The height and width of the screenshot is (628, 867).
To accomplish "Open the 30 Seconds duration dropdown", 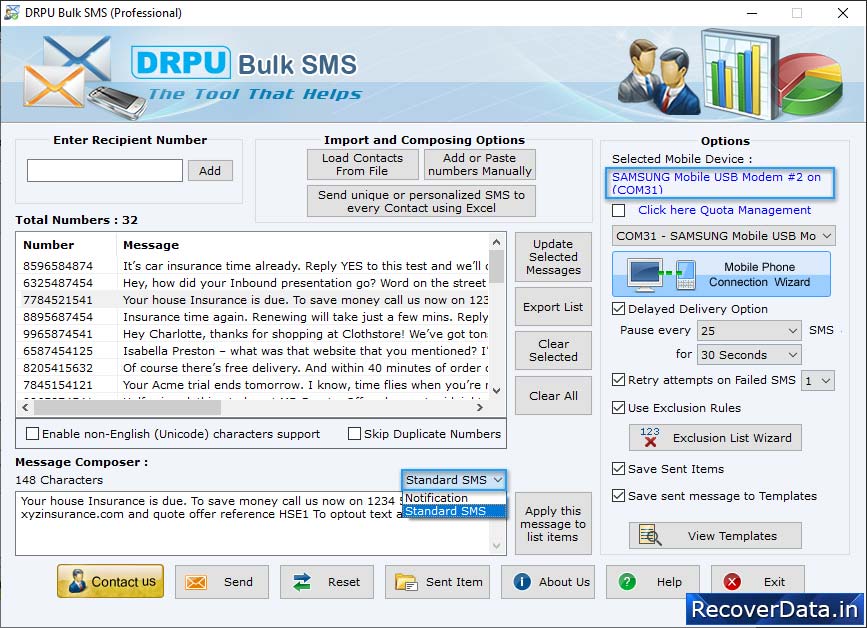I will (x=749, y=355).
